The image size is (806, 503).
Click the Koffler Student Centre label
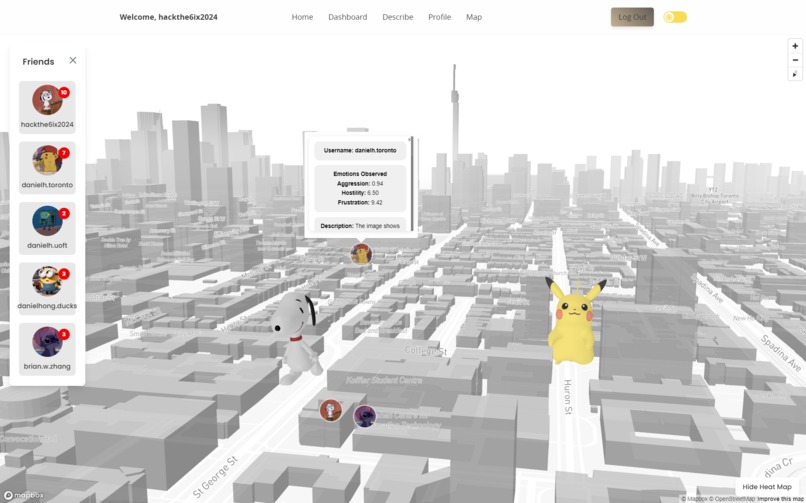point(384,381)
